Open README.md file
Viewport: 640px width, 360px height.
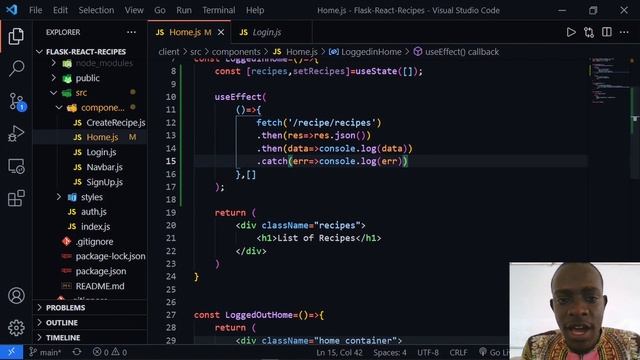point(100,286)
